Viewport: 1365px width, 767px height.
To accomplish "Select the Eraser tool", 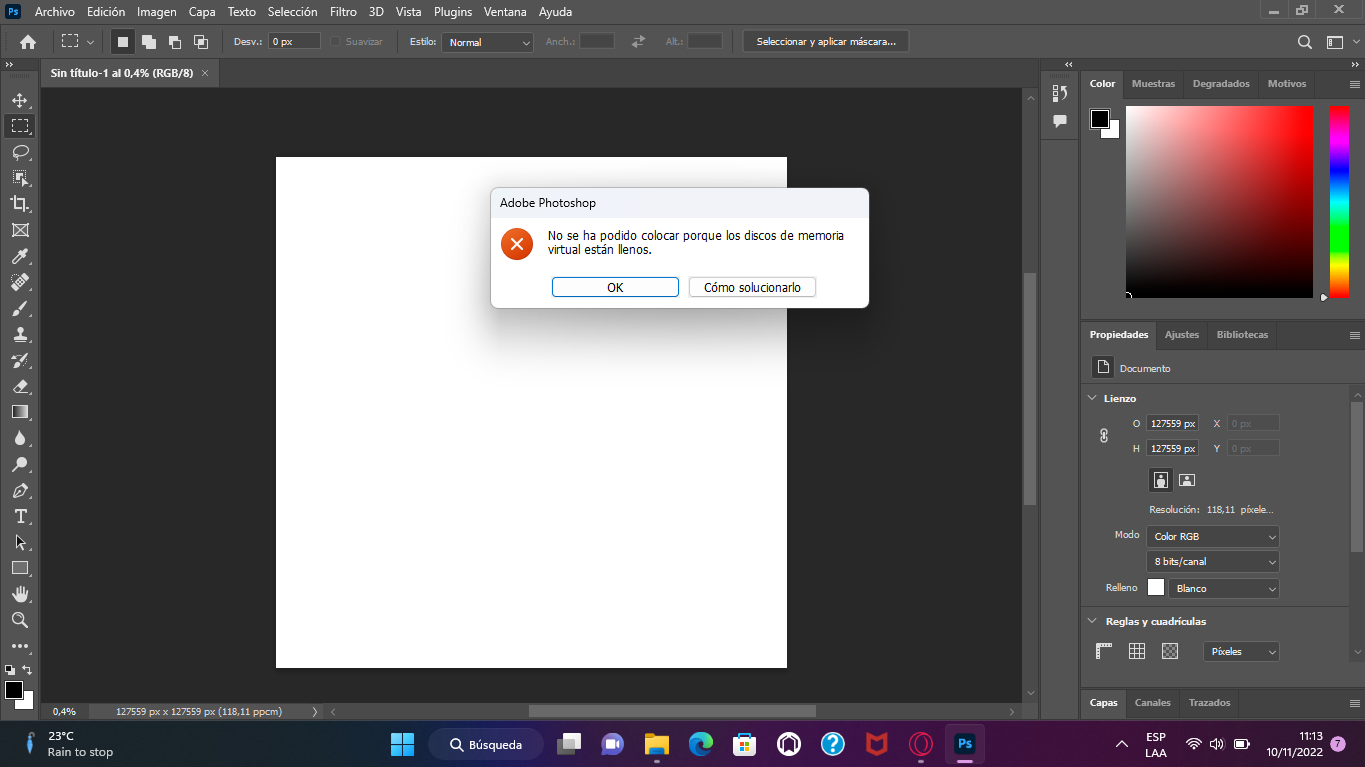I will (19, 386).
